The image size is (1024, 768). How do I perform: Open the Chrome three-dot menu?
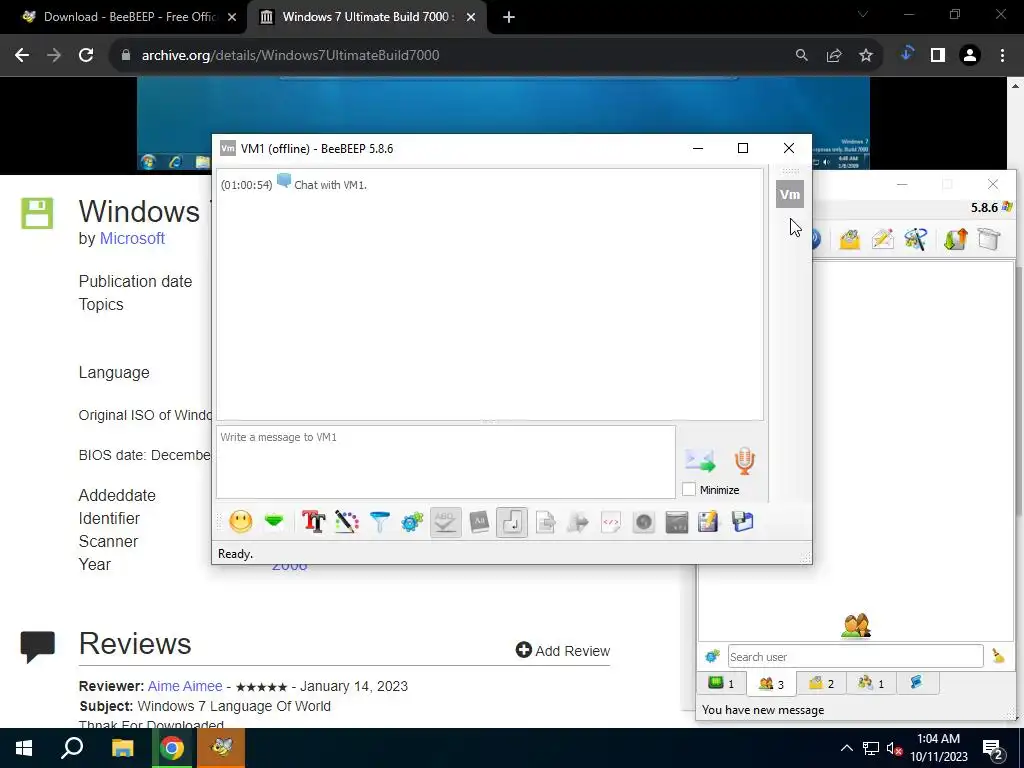[x=1002, y=56]
